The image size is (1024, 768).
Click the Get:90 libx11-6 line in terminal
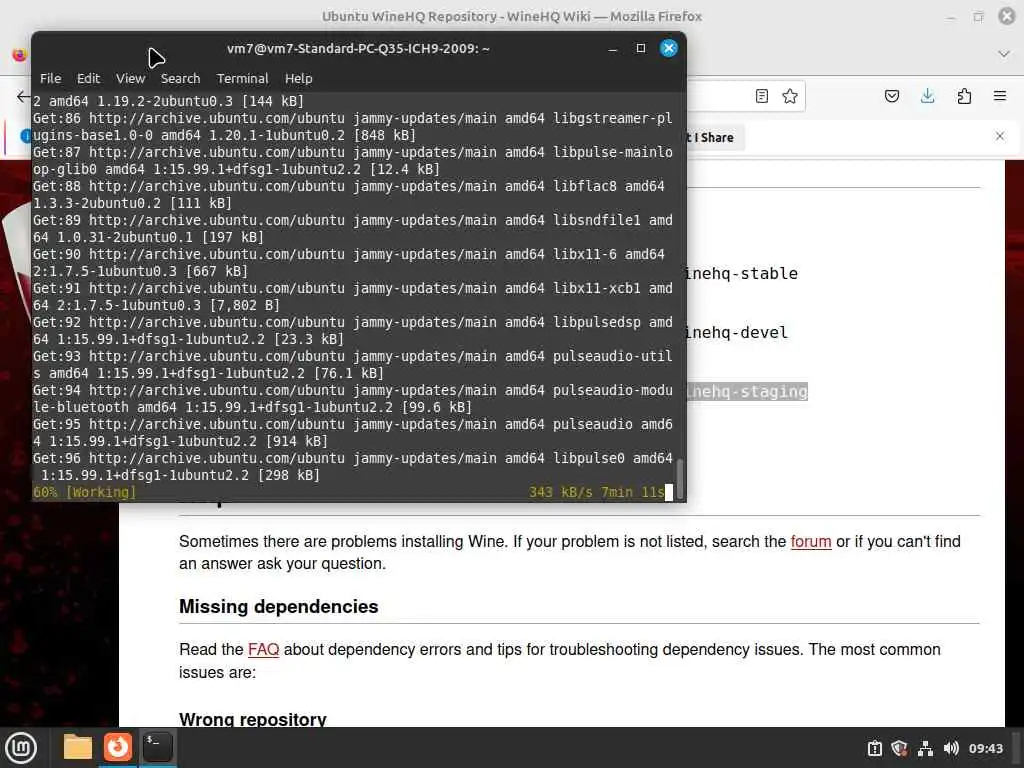click(x=349, y=263)
